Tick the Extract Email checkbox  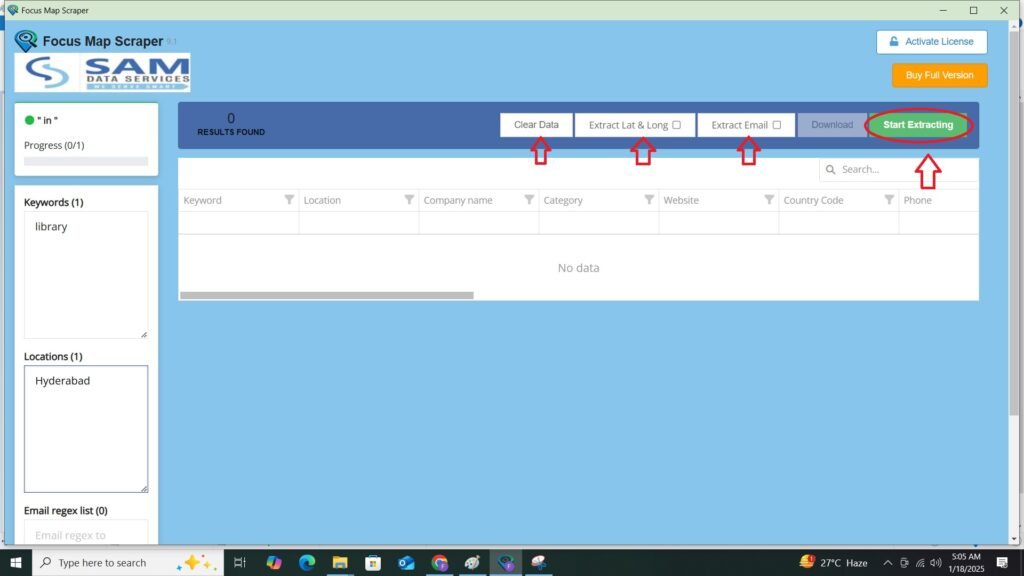click(x=777, y=125)
